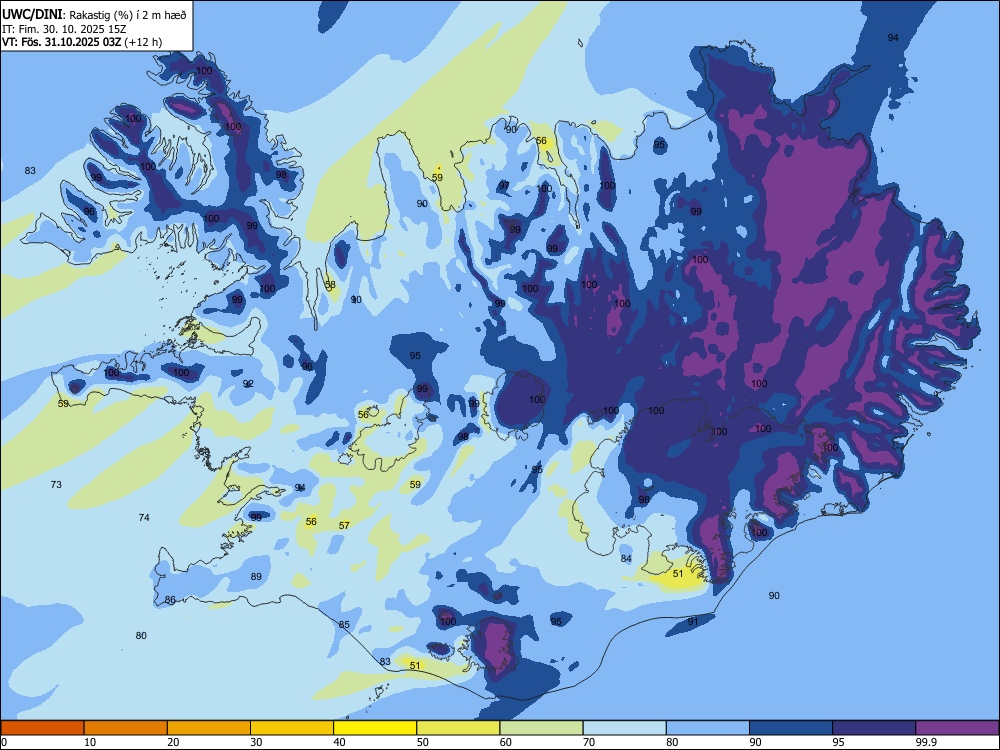The image size is (1000, 750).
Task: Click the '97' humidity value in the north
Action: (x=504, y=186)
